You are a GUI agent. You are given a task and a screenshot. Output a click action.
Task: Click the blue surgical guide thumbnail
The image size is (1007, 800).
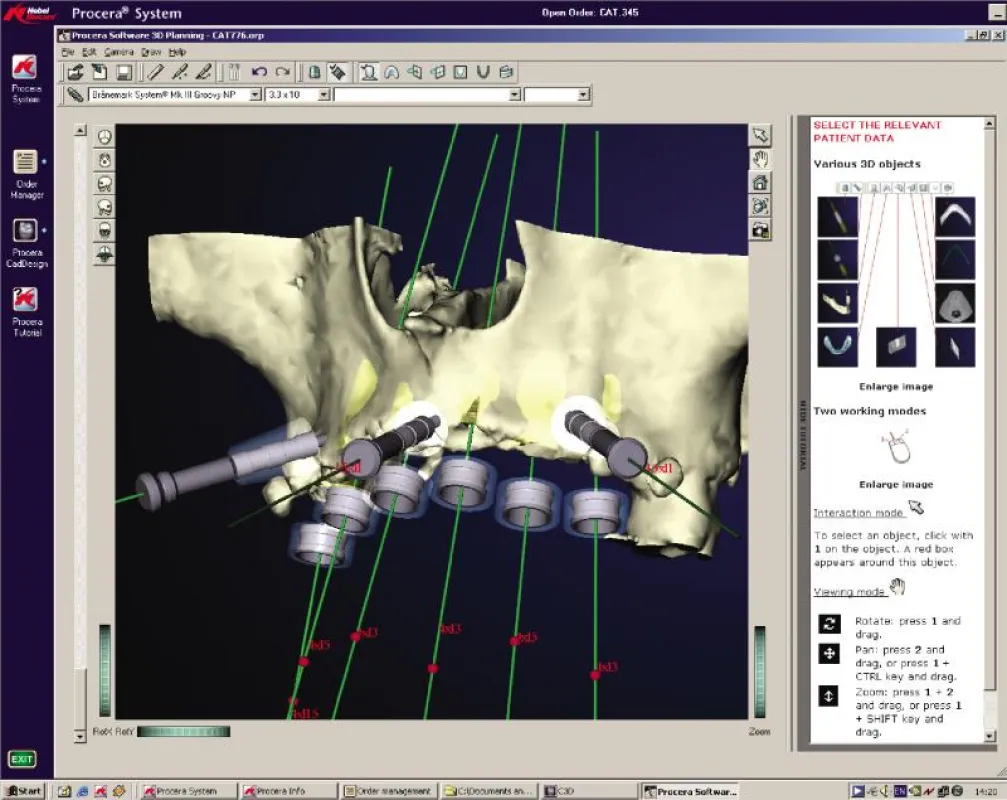click(837, 347)
